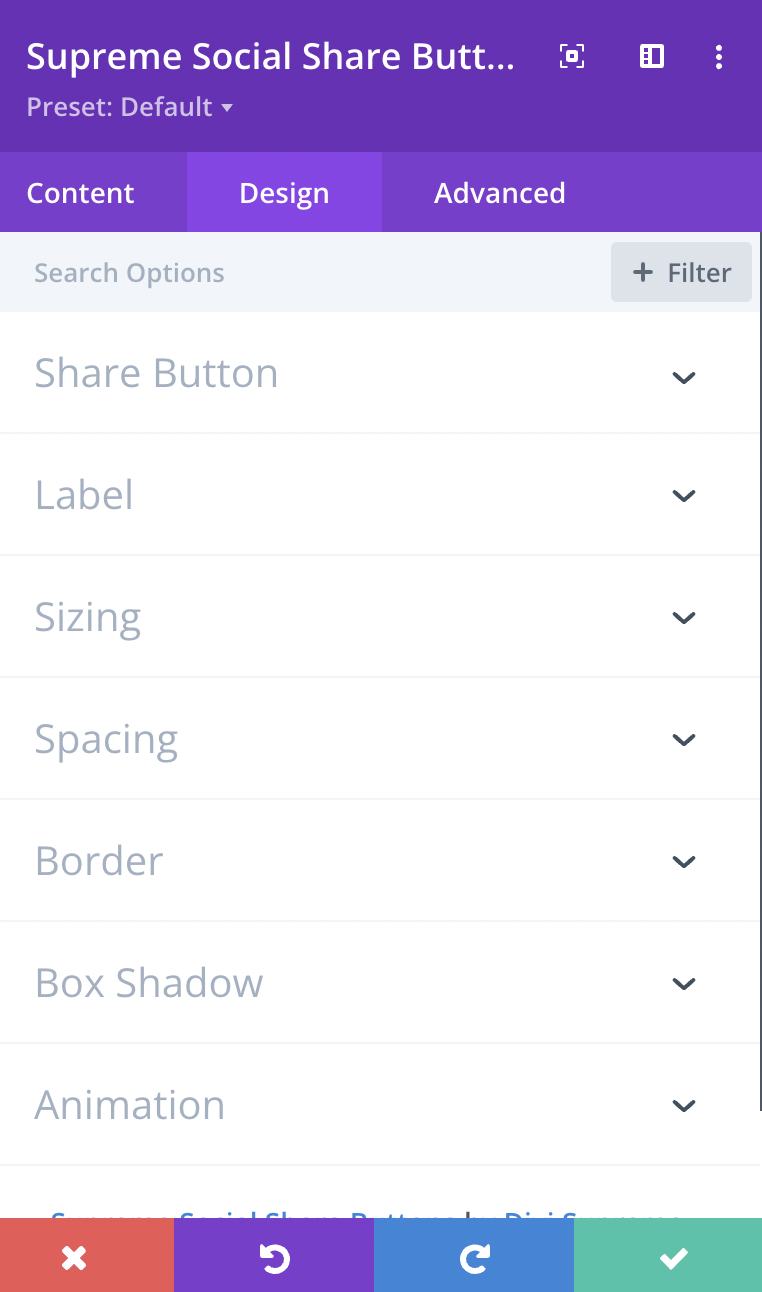The width and height of the screenshot is (762, 1292).
Task: Switch to the Content tab
Action: point(80,193)
